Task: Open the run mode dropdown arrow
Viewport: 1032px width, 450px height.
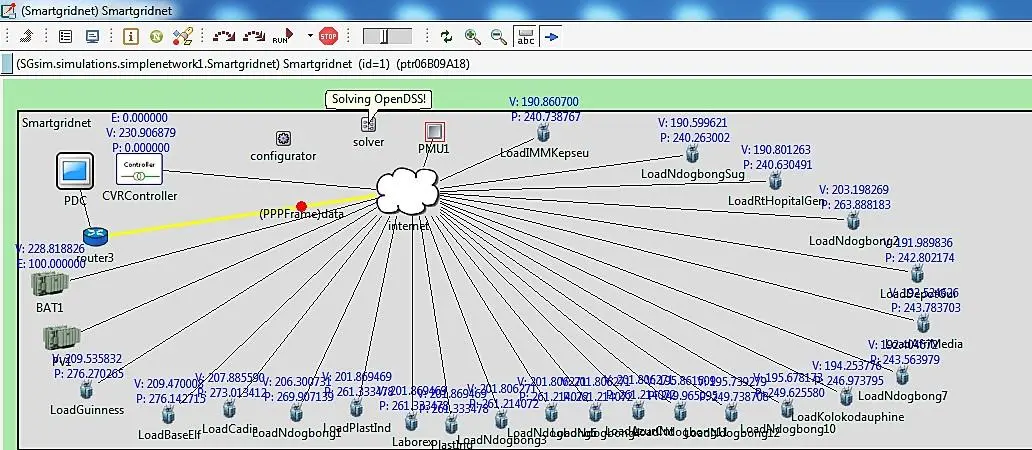Action: click(x=310, y=37)
